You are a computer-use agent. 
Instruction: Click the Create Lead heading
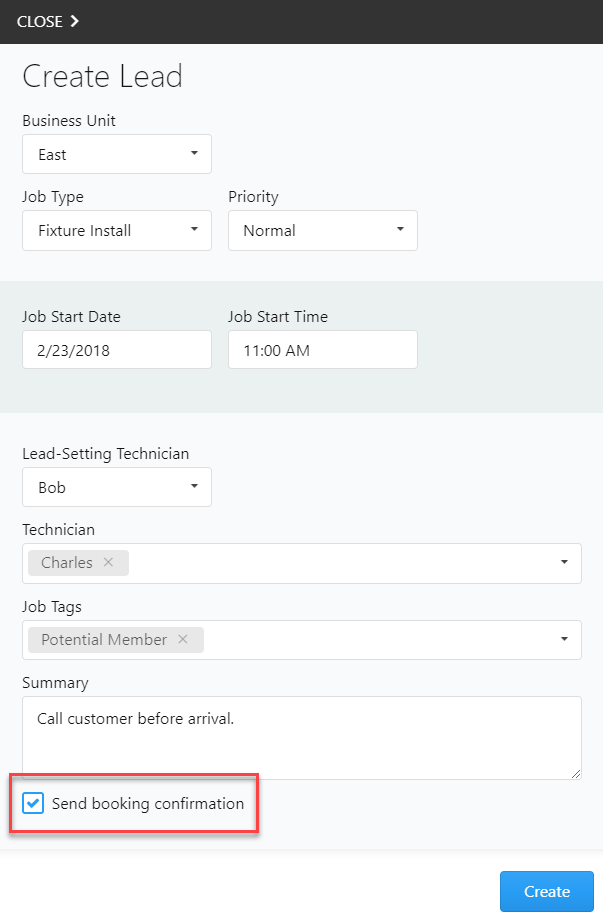(x=102, y=77)
